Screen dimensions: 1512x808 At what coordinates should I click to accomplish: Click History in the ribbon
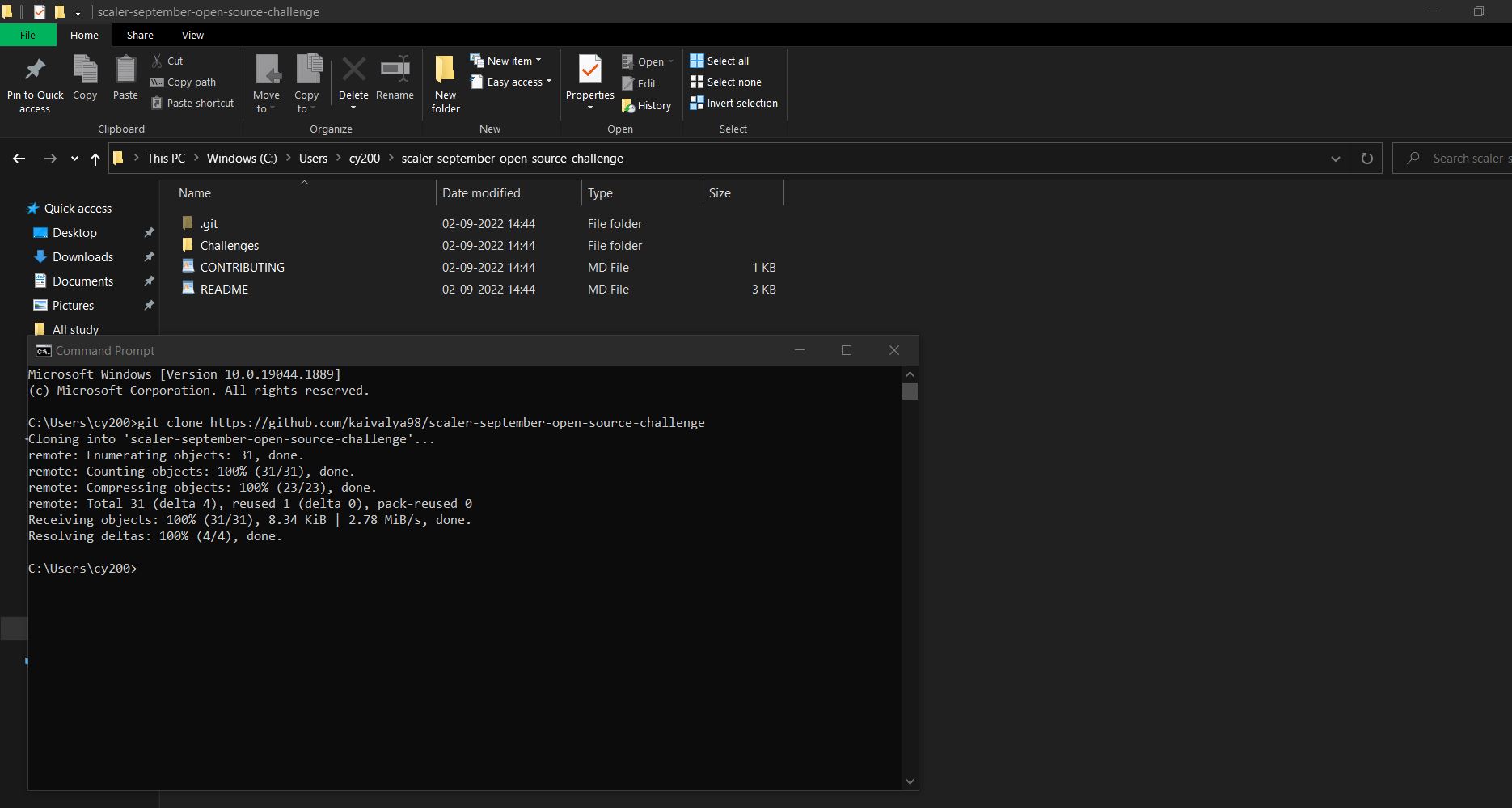click(x=646, y=105)
